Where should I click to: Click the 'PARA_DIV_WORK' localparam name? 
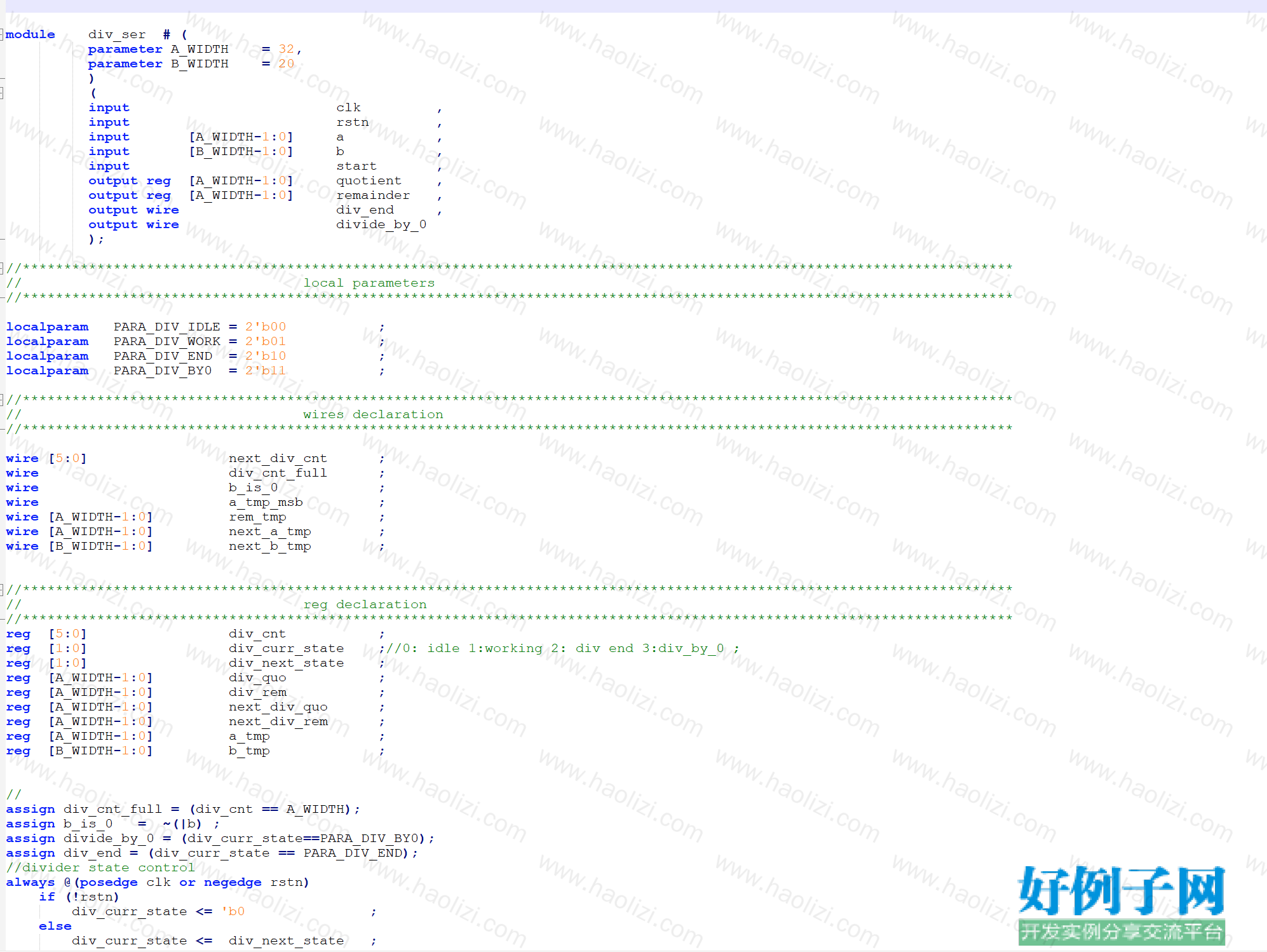[167, 341]
